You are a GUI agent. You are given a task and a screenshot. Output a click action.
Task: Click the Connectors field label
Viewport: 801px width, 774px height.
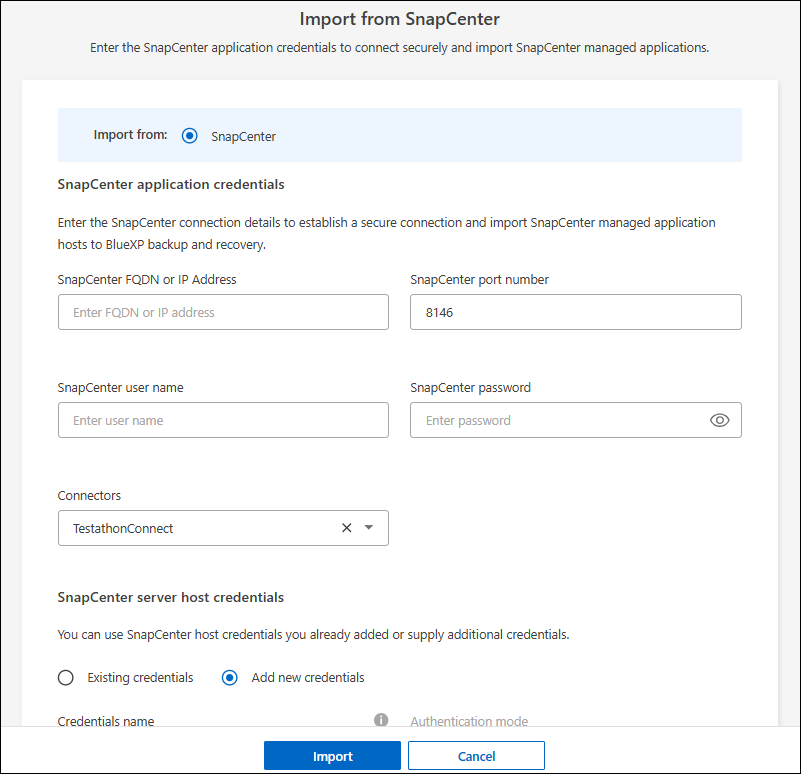point(89,496)
